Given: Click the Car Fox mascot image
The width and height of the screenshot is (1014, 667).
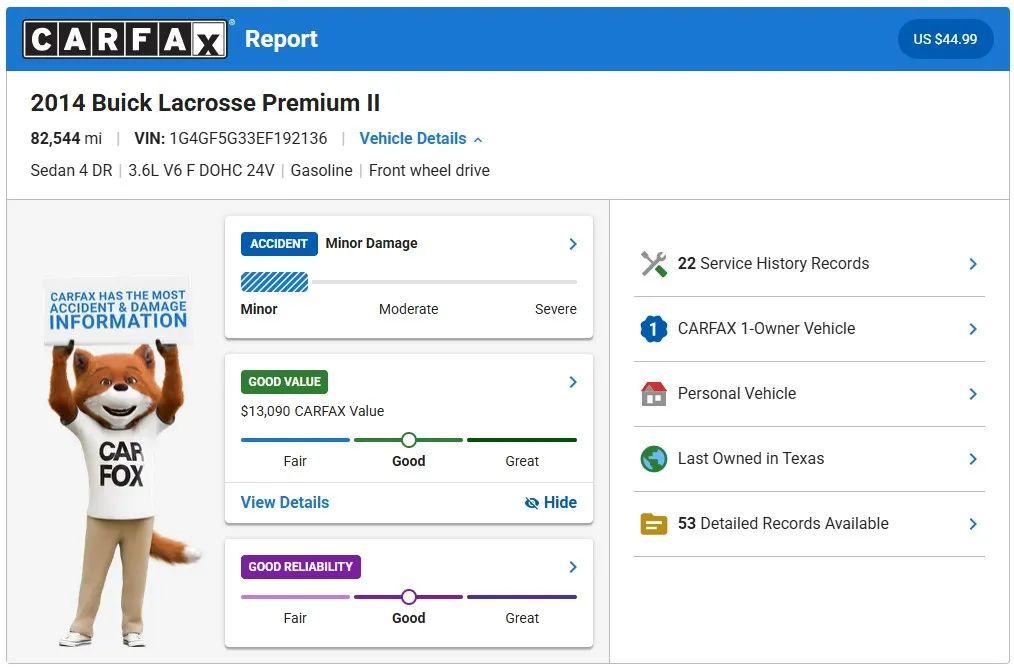Looking at the screenshot, I should pyautogui.click(x=120, y=463).
